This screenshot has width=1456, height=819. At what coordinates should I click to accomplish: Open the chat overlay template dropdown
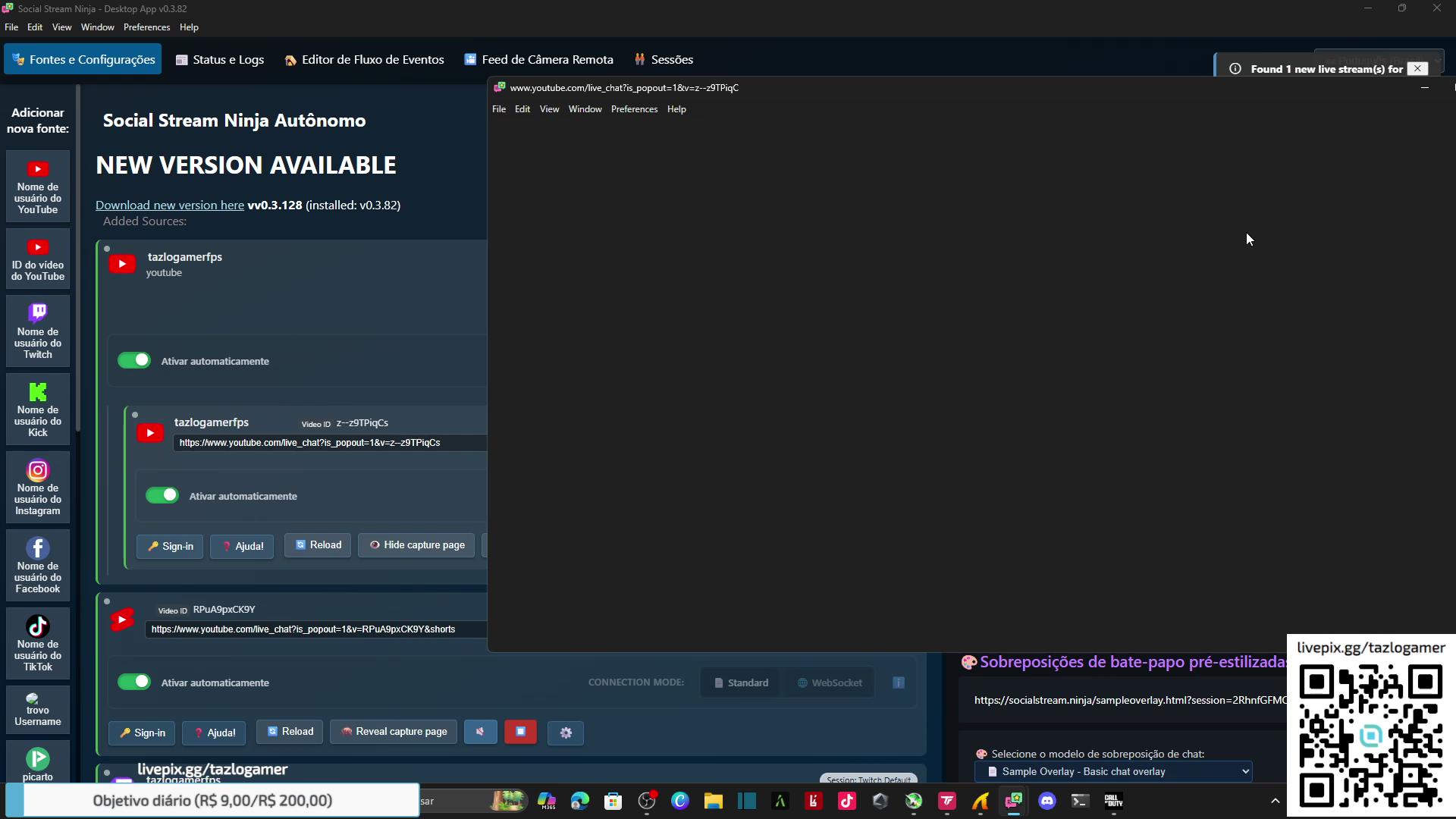pyautogui.click(x=1113, y=771)
